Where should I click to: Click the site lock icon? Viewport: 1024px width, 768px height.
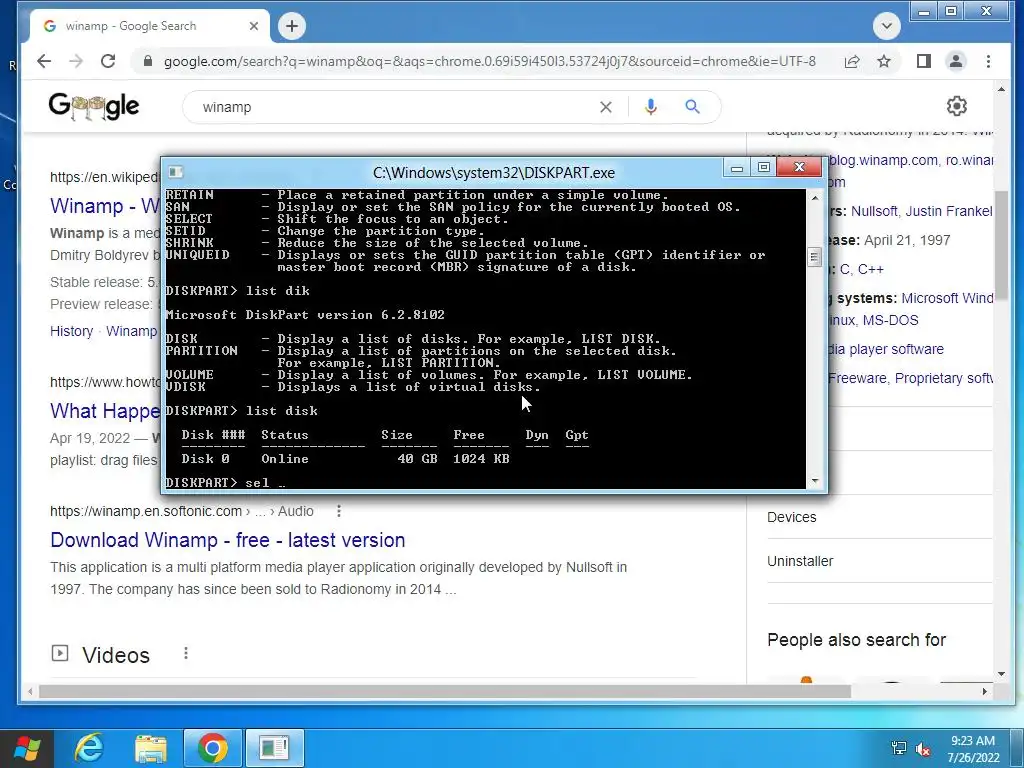click(x=148, y=61)
